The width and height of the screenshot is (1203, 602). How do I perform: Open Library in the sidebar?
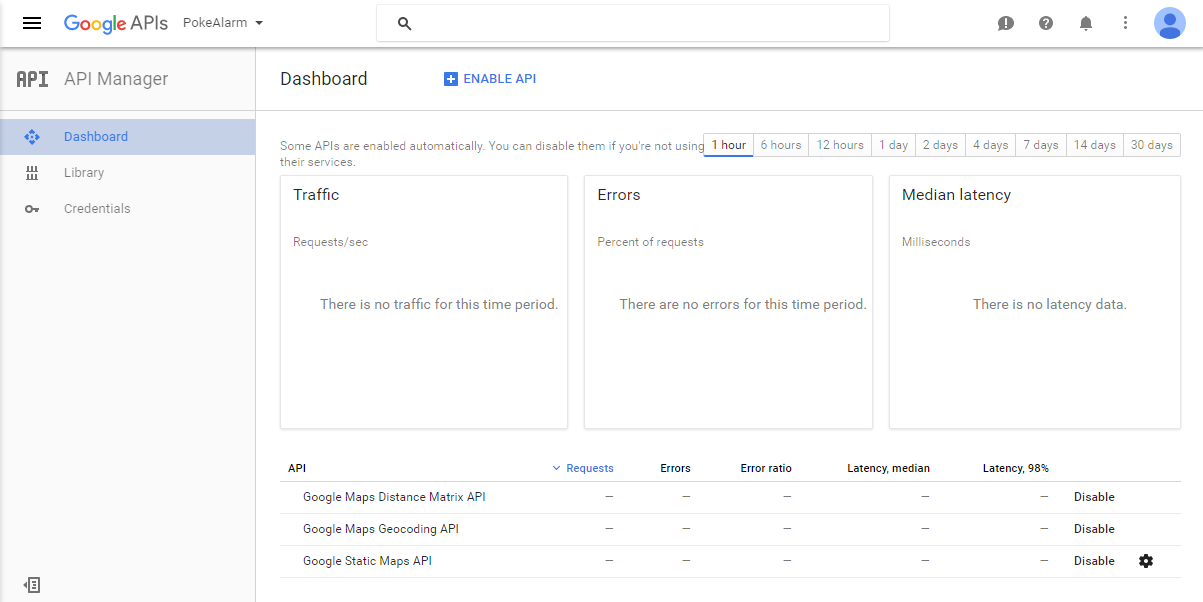(127, 173)
